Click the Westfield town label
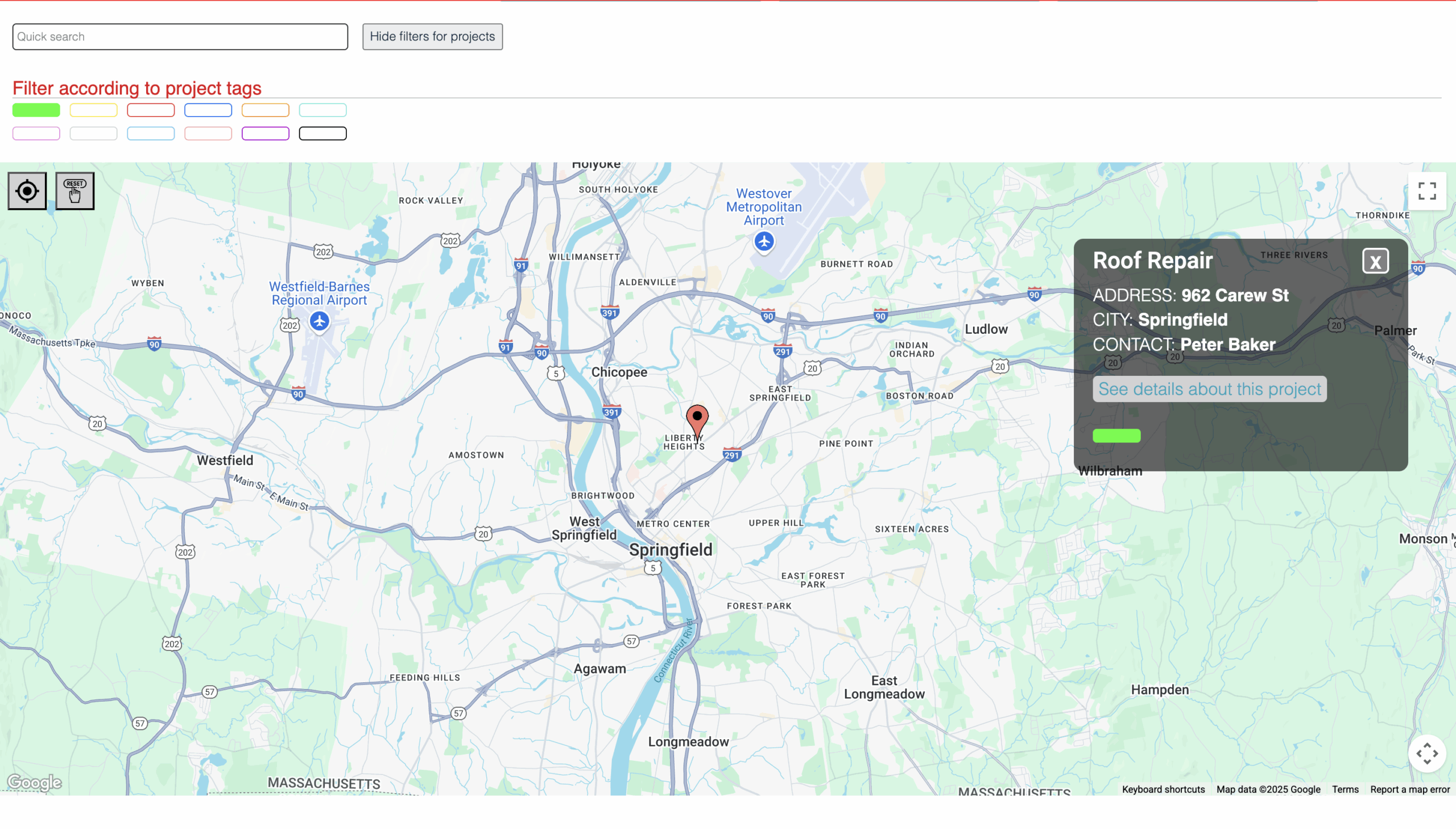1456x829 pixels. (225, 460)
